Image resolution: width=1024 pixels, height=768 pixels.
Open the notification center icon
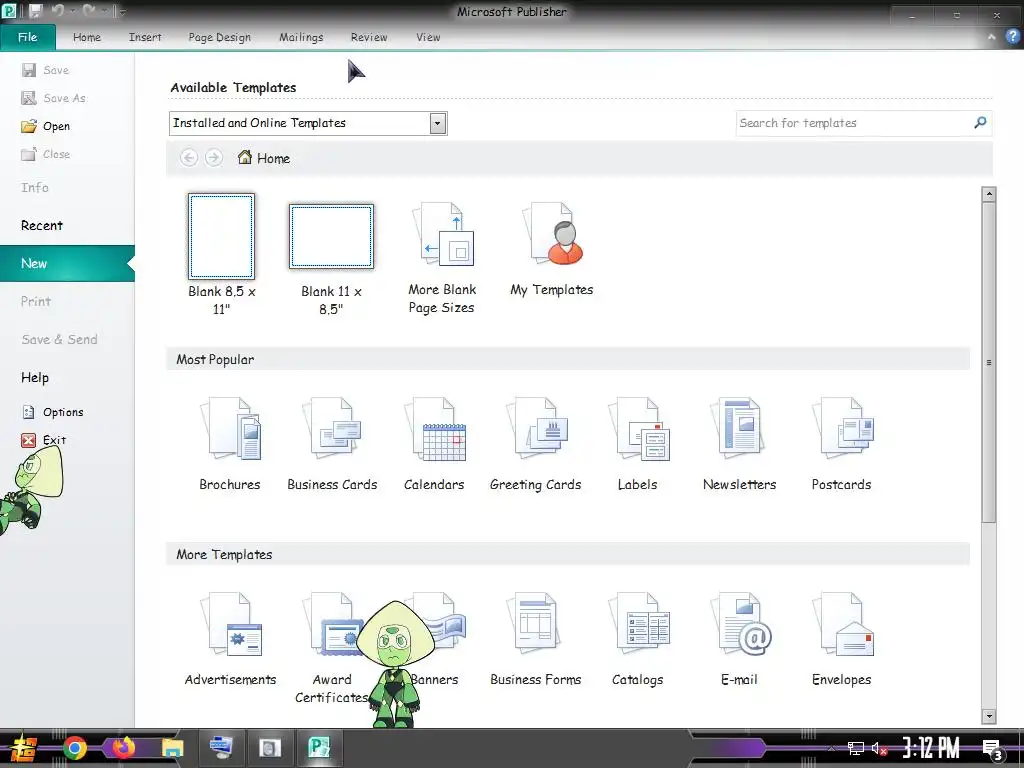(993, 749)
